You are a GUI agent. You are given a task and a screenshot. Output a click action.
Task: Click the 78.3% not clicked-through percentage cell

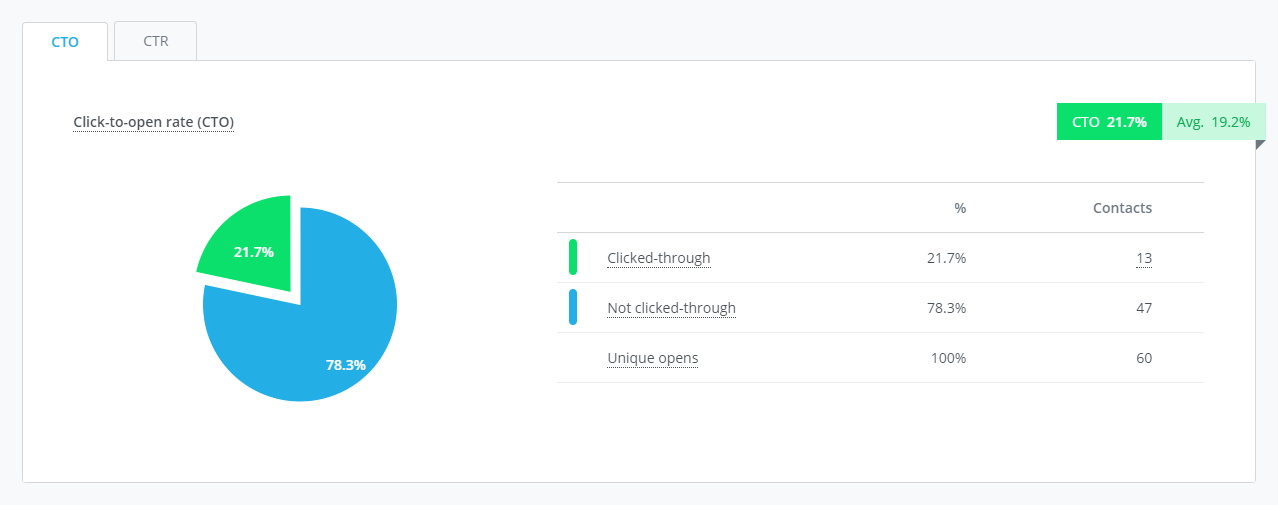pyautogui.click(x=946, y=308)
